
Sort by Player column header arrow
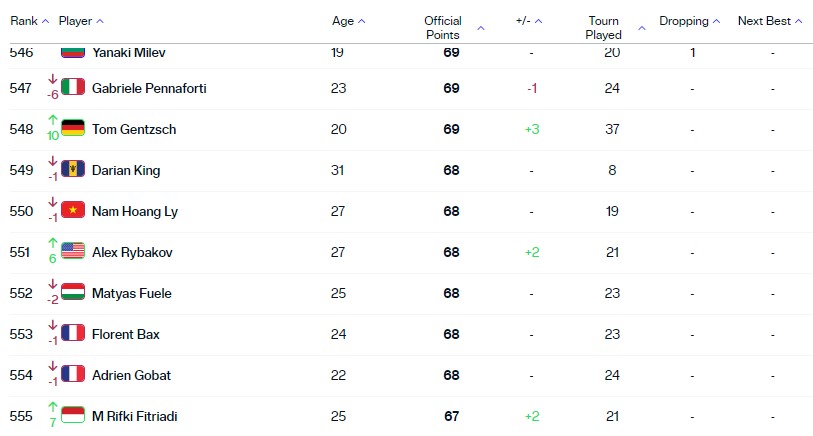coord(100,21)
